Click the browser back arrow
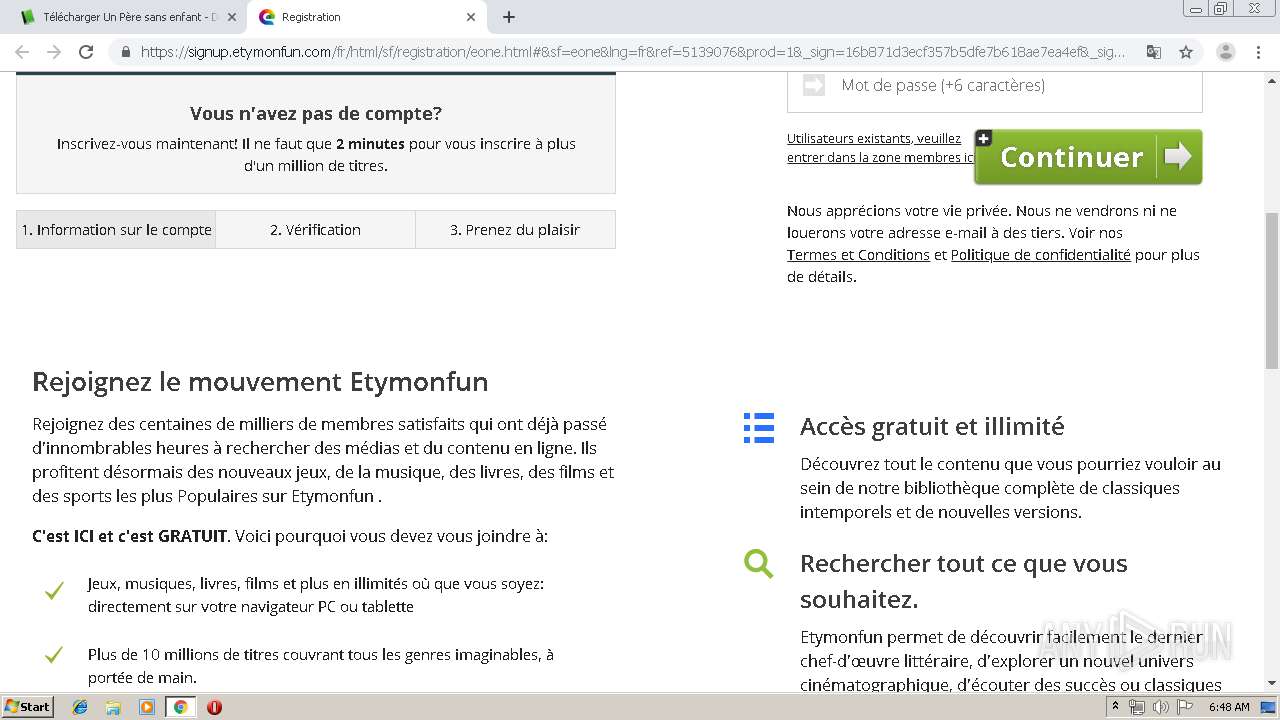The height and width of the screenshot is (720, 1280). click(22, 52)
